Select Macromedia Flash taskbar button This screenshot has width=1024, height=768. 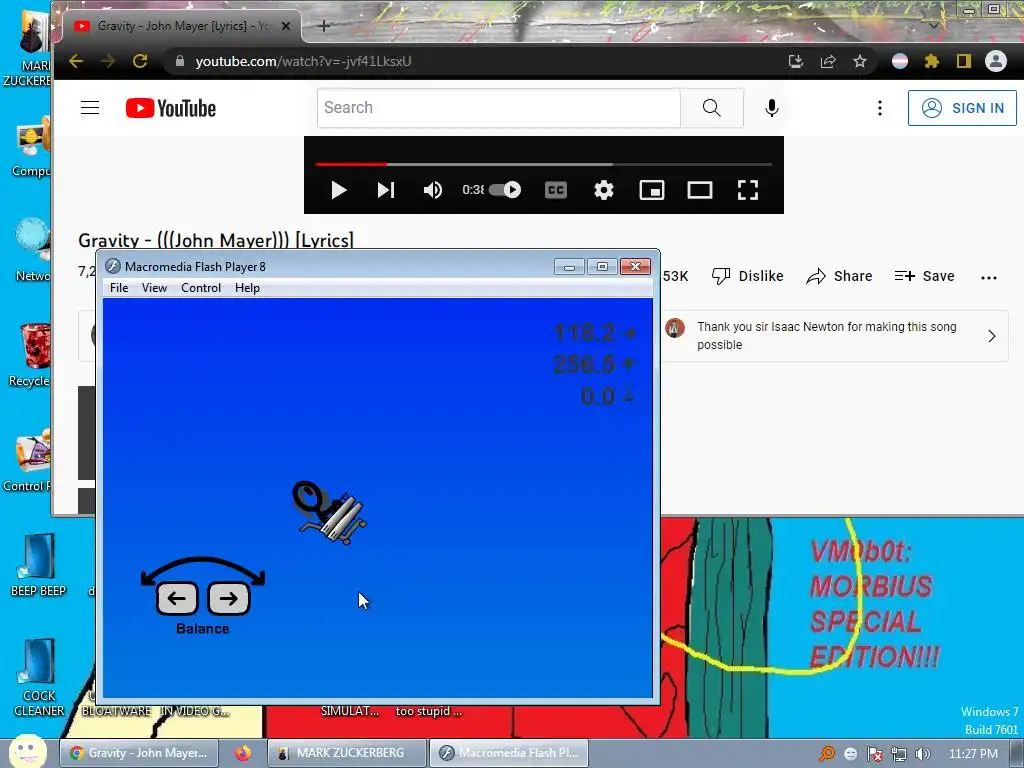[x=509, y=753]
